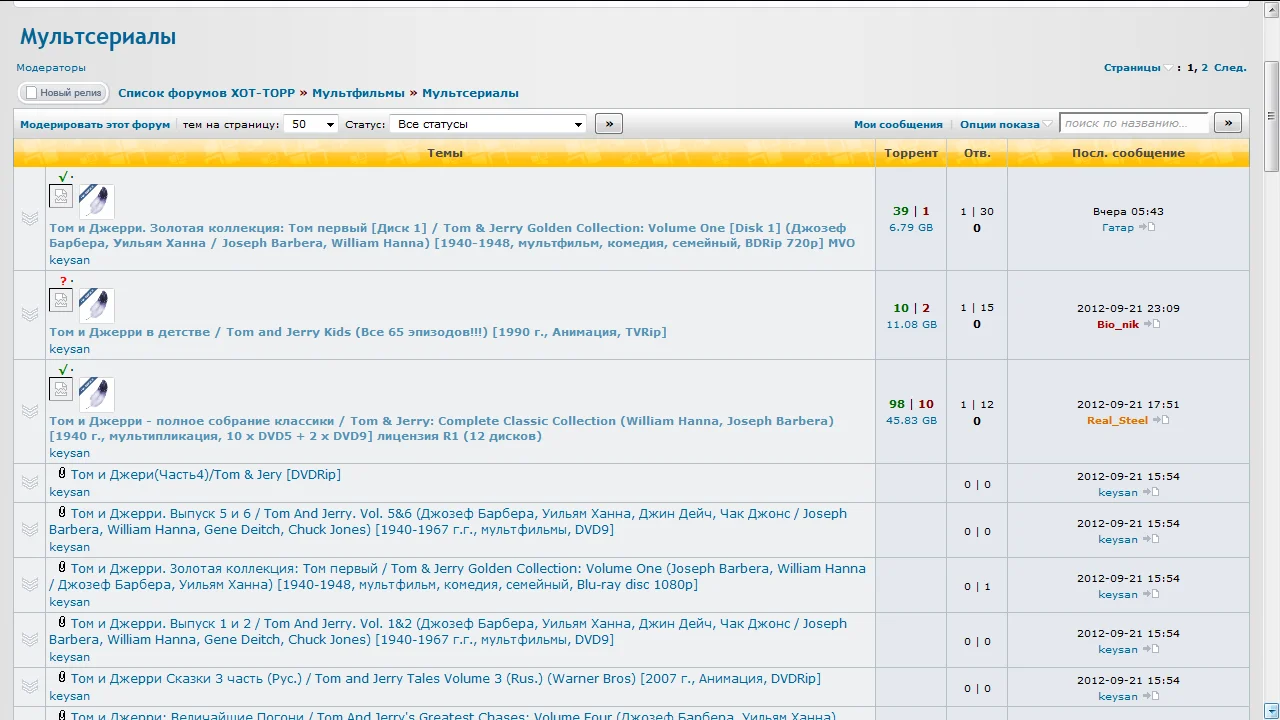Go to the last post by Гатар via the arrow icon
The height and width of the screenshot is (720, 1280).
coord(1147,227)
